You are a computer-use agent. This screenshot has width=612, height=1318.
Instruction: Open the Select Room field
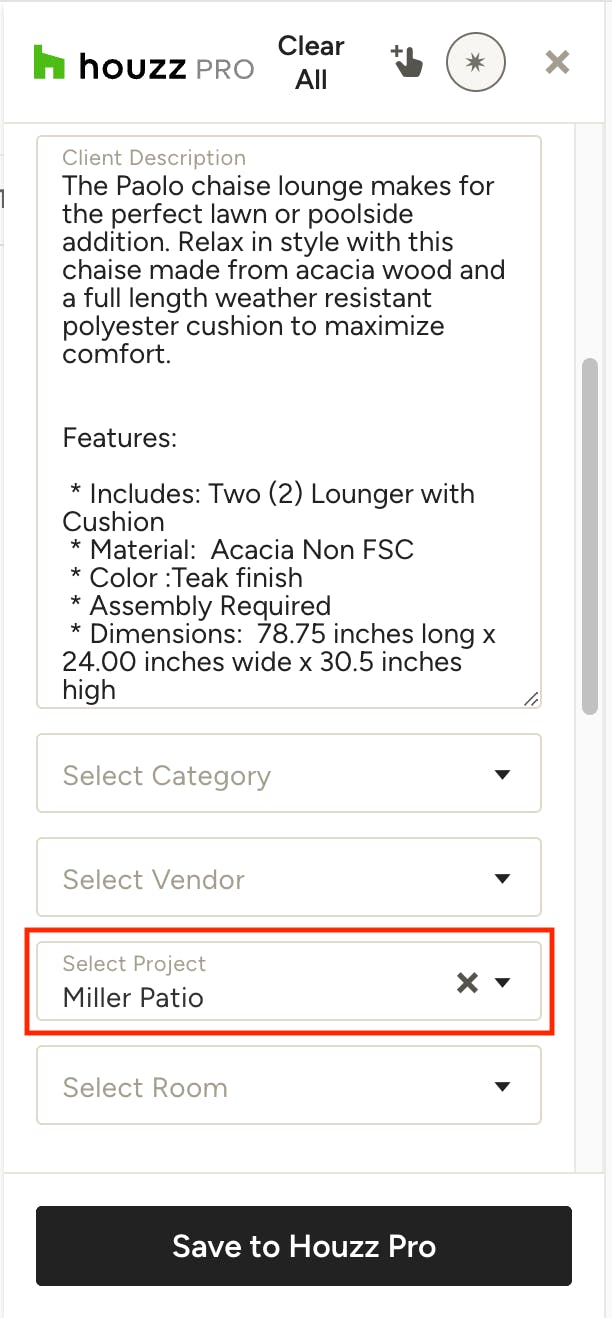[x=289, y=1085]
